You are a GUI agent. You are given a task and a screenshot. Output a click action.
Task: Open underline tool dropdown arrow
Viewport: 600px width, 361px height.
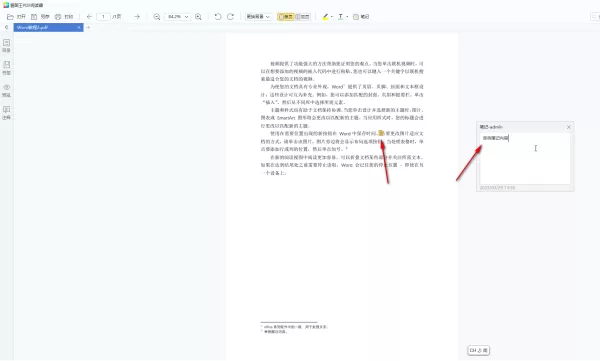pyautogui.click(x=347, y=17)
